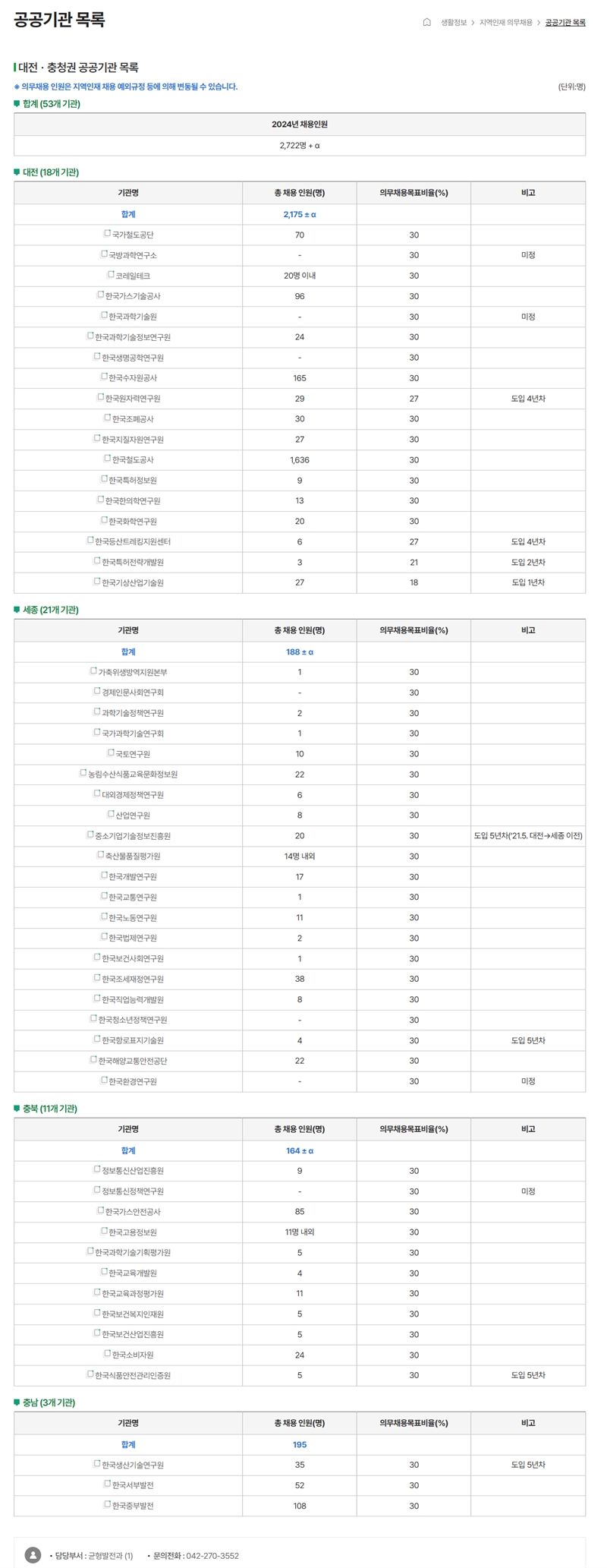Select the 공공기관 목록 breadcrumb link

pos(565,23)
